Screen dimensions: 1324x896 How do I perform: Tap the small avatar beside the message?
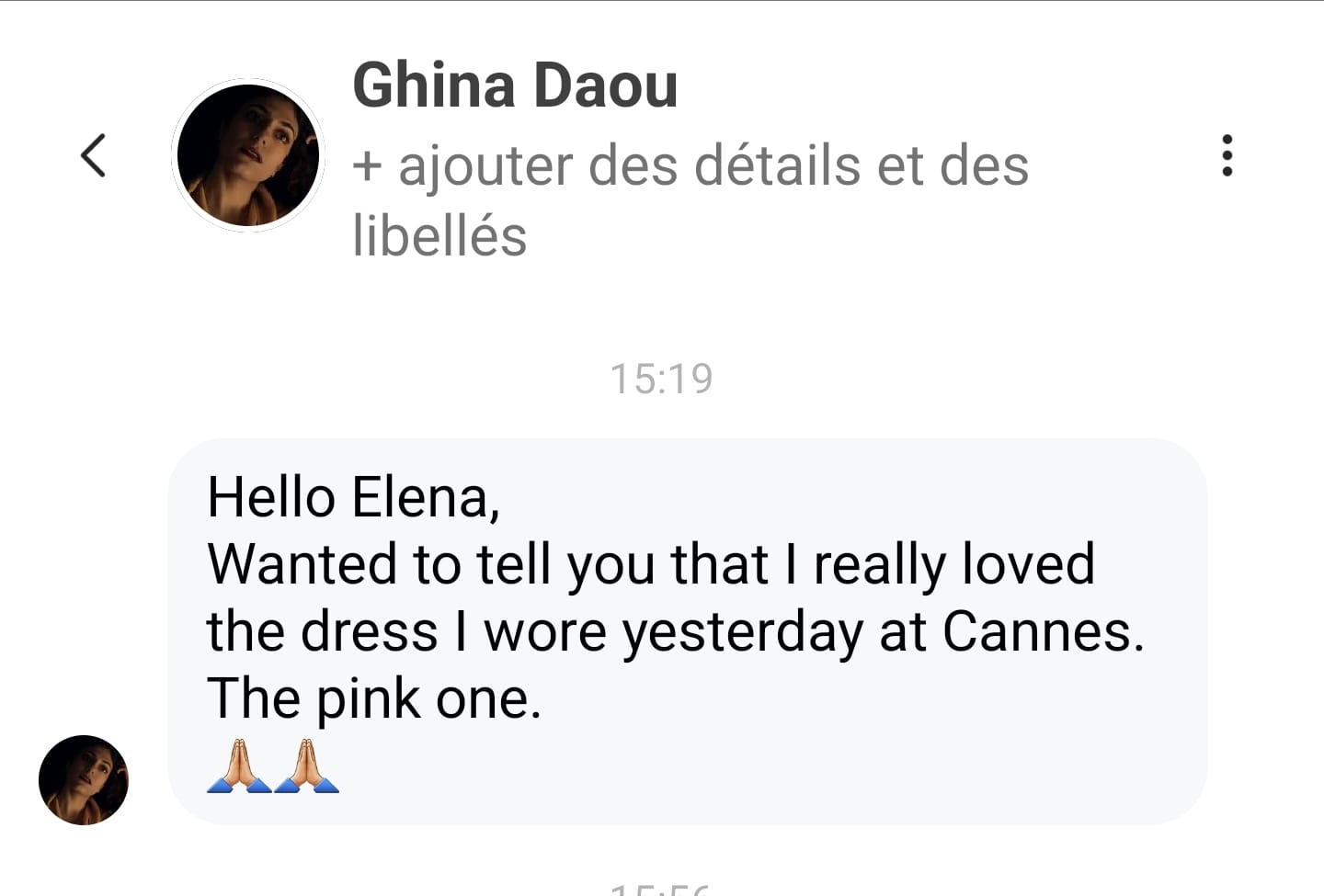pos(84,779)
